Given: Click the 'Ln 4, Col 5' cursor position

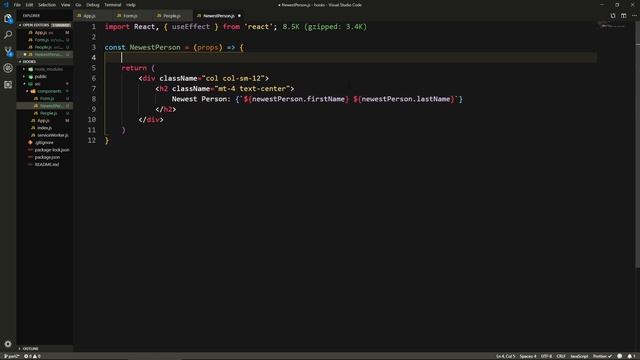Looking at the screenshot, I should (x=505, y=356).
